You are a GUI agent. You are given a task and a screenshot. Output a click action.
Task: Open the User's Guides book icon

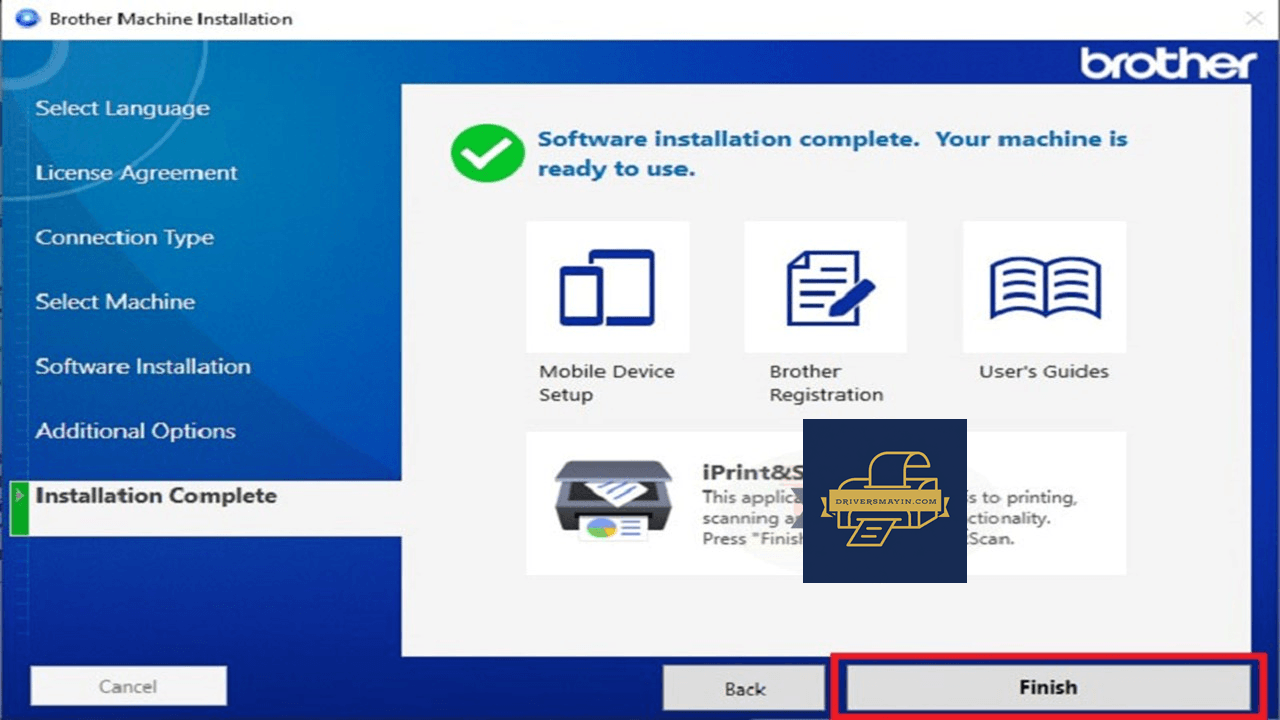[1044, 287]
